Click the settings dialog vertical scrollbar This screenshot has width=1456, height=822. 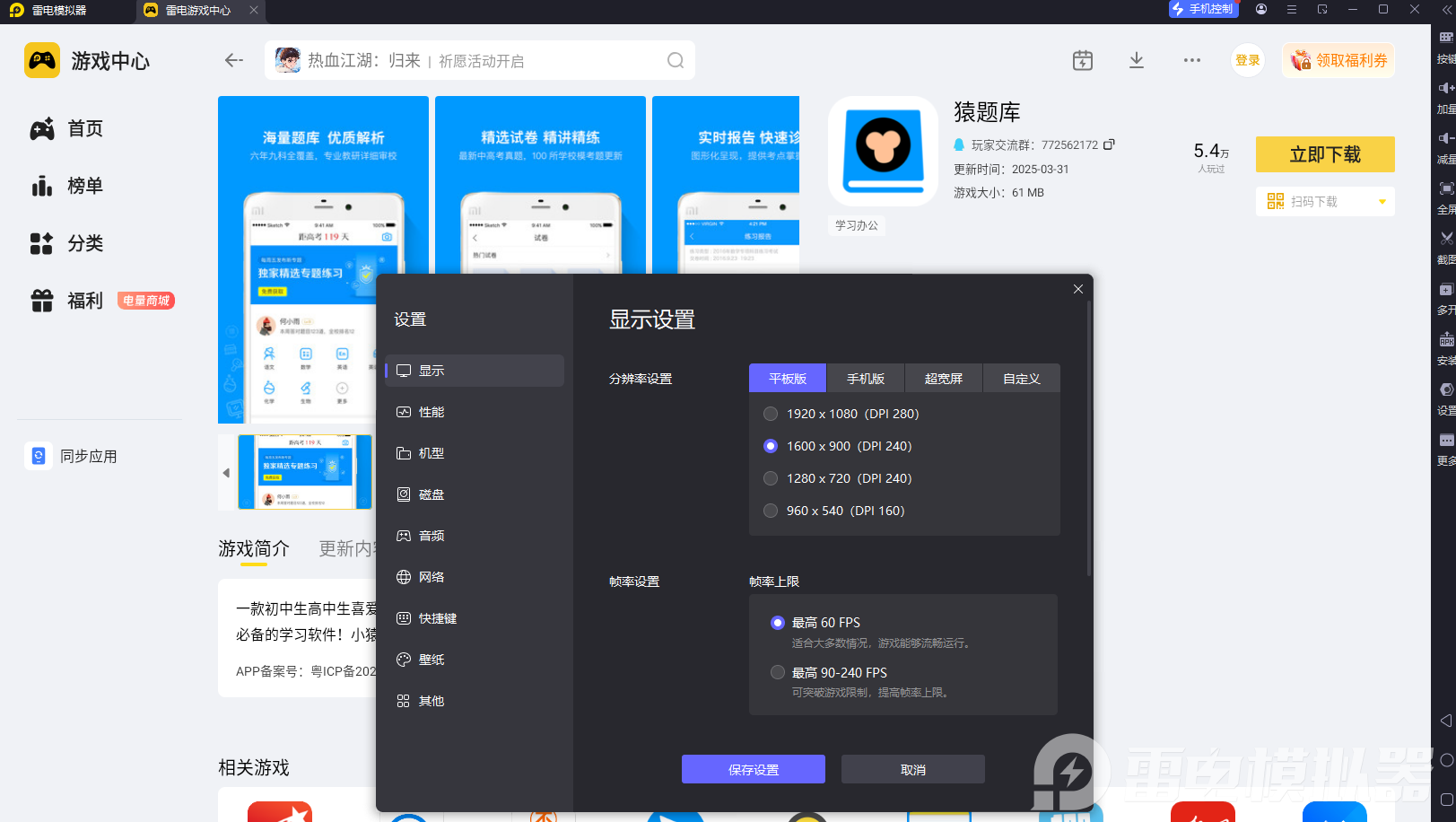pos(1089,440)
